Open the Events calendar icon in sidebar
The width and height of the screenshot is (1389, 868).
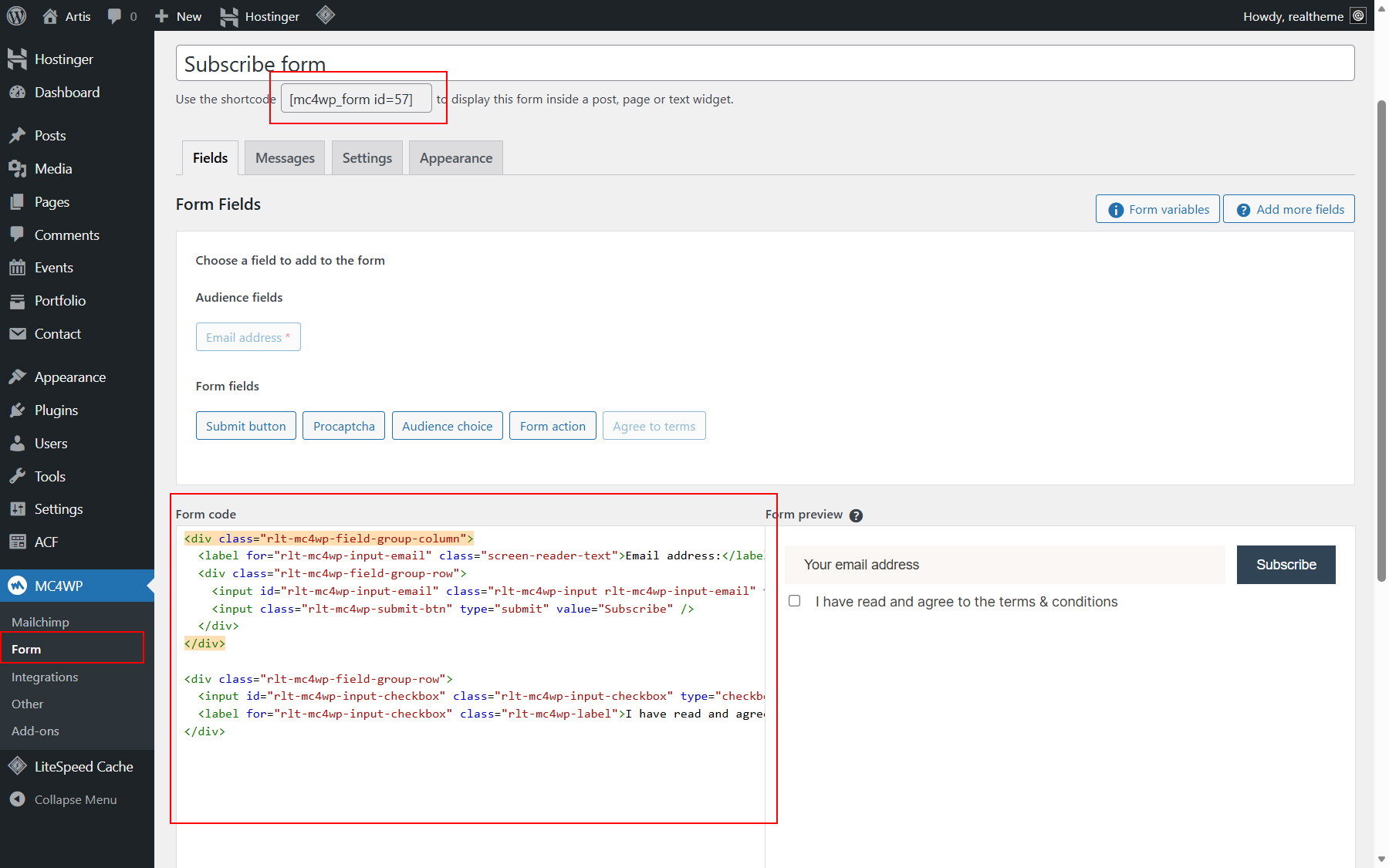tap(18, 268)
